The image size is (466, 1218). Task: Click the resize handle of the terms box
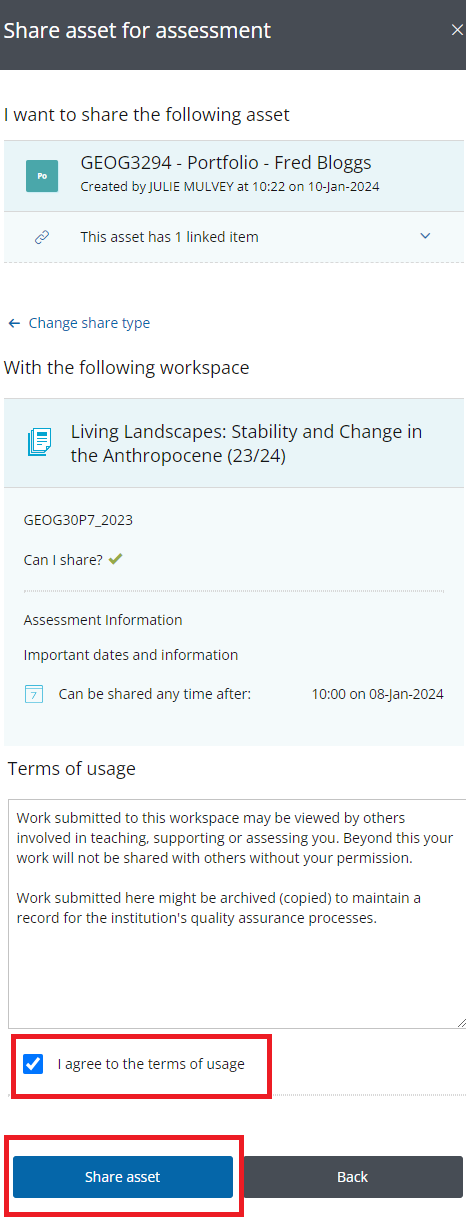pyautogui.click(x=461, y=1023)
